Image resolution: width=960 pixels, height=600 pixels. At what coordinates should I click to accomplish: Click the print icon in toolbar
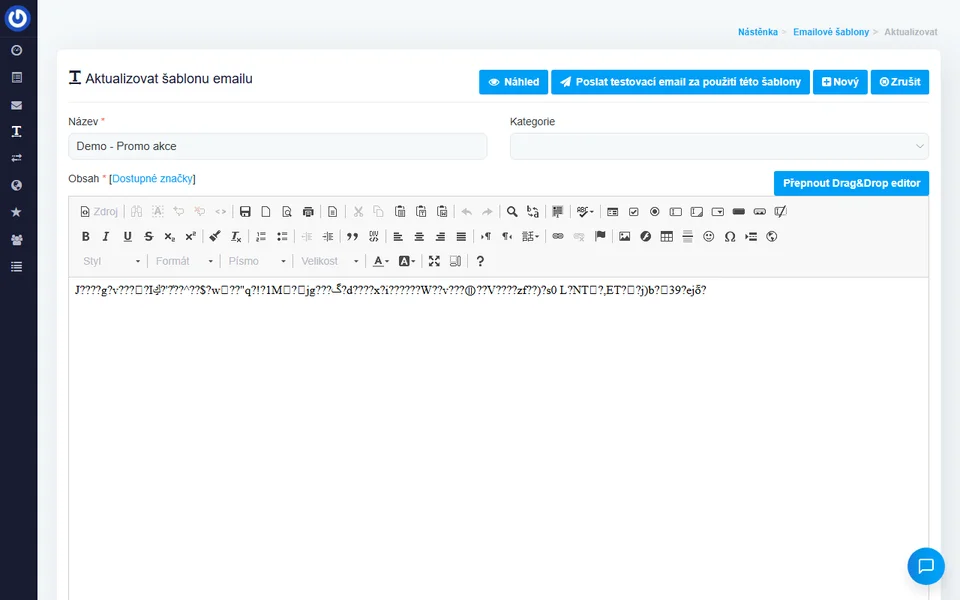tap(308, 212)
